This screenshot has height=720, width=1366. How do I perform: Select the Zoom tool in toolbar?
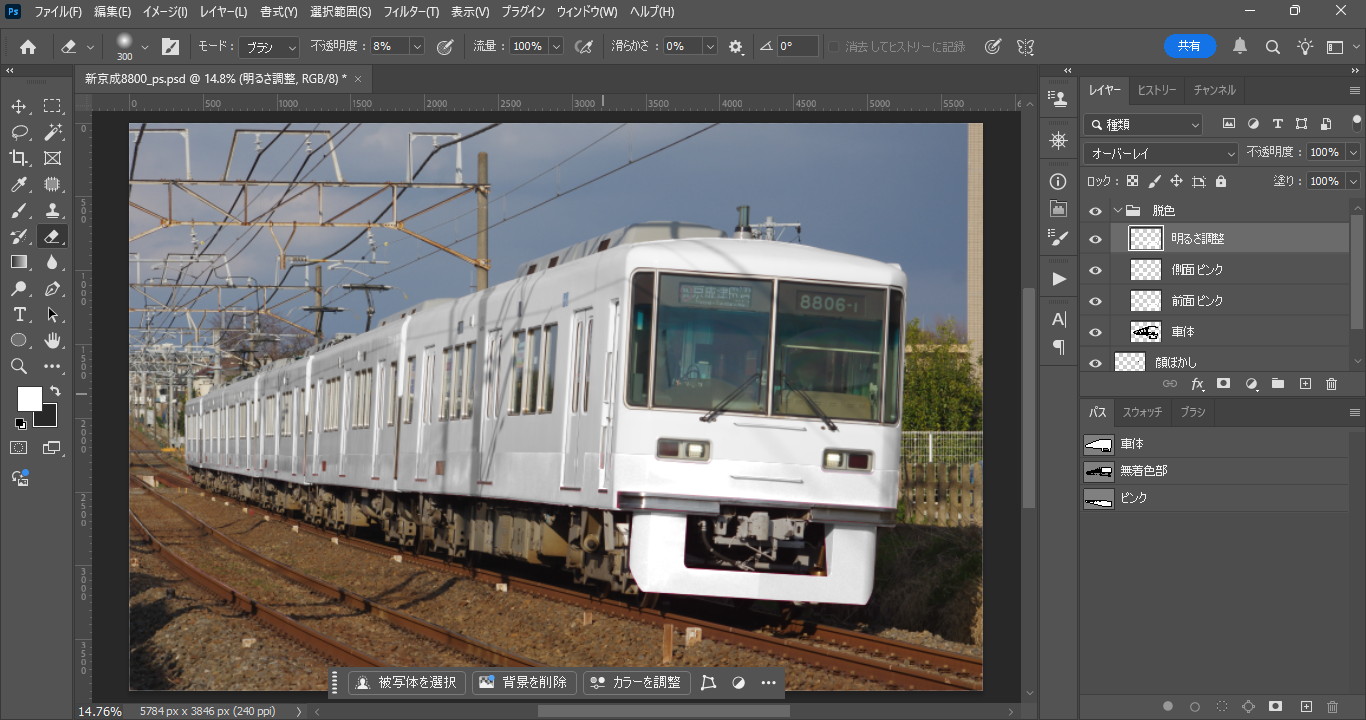pos(19,366)
